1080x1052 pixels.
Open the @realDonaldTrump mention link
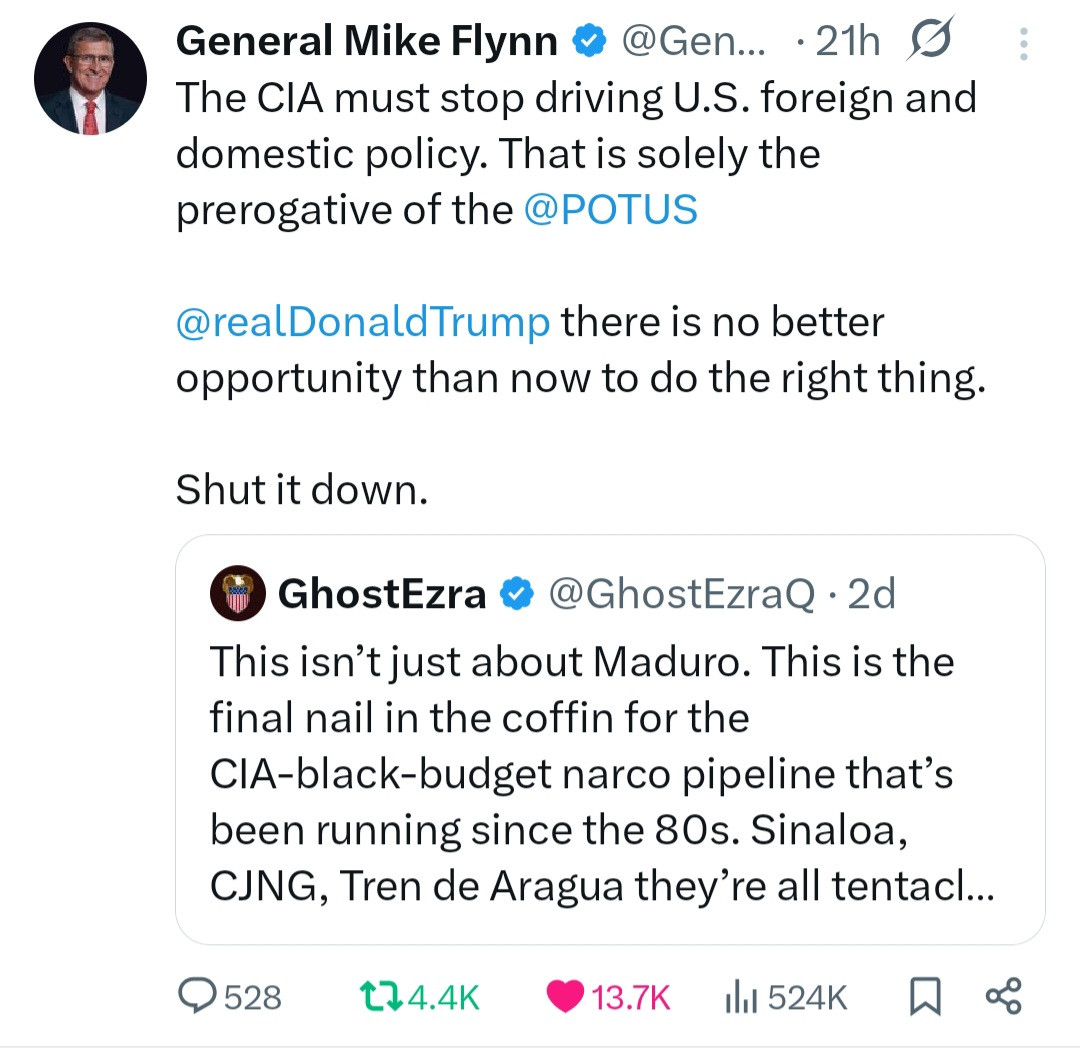[362, 322]
